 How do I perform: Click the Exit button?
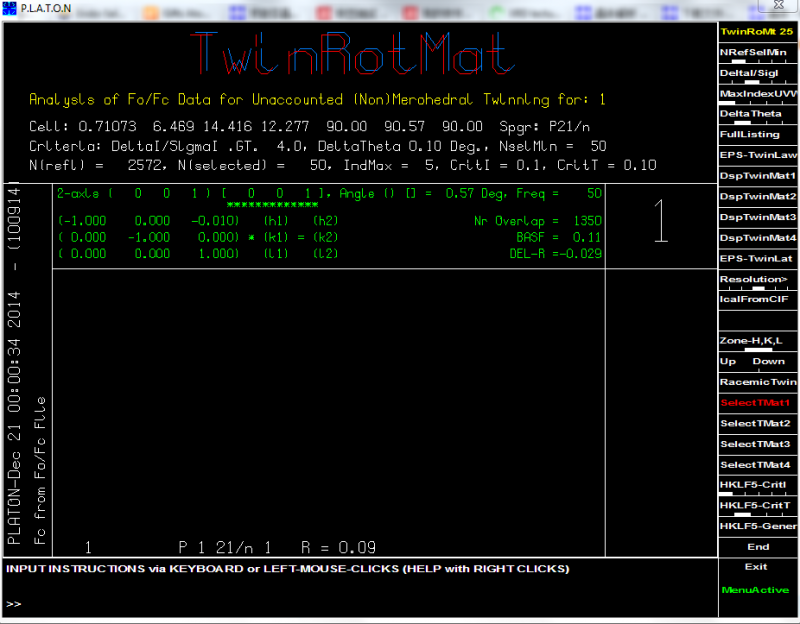(x=756, y=567)
